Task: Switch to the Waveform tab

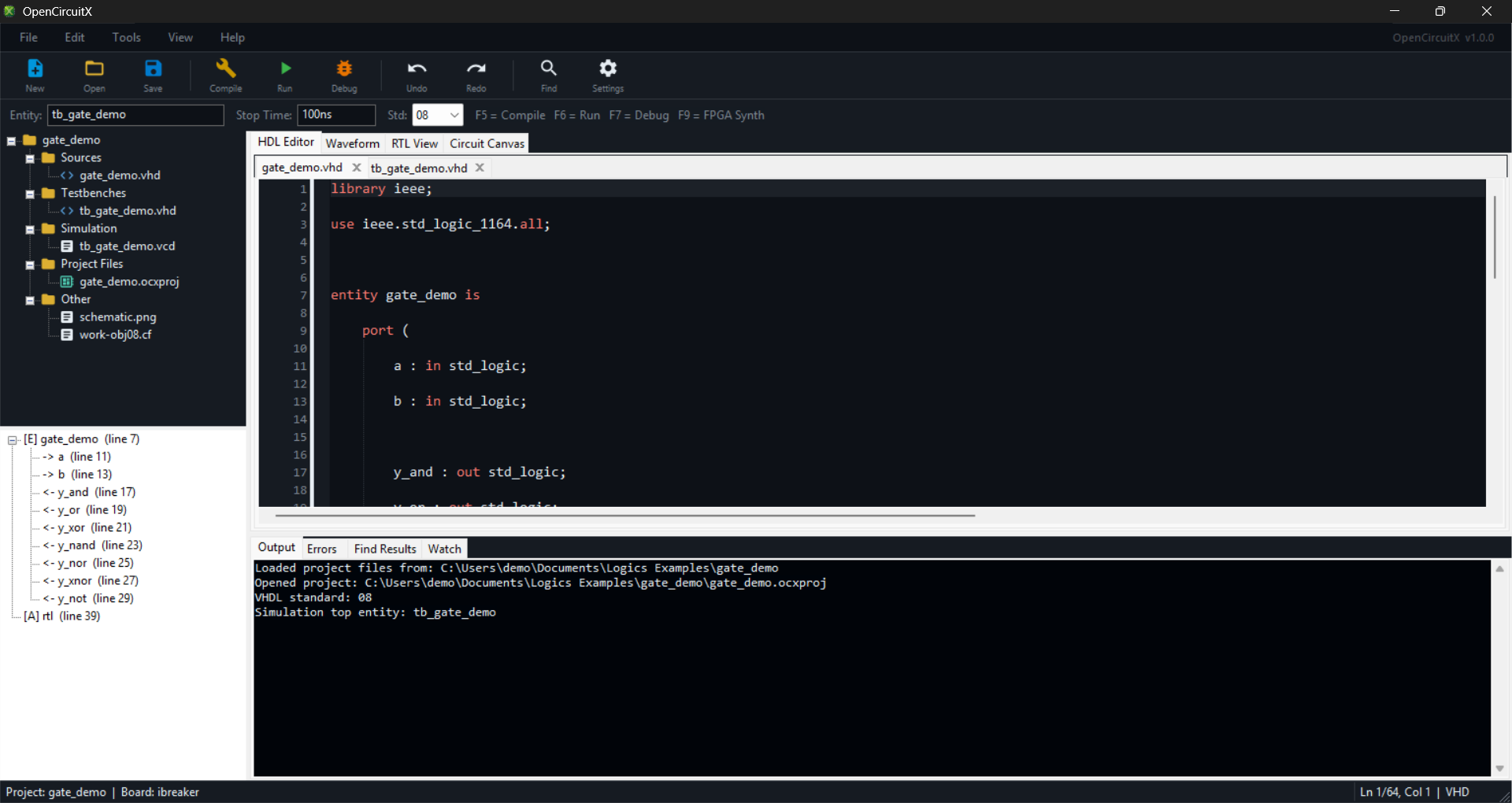Action: pos(352,143)
